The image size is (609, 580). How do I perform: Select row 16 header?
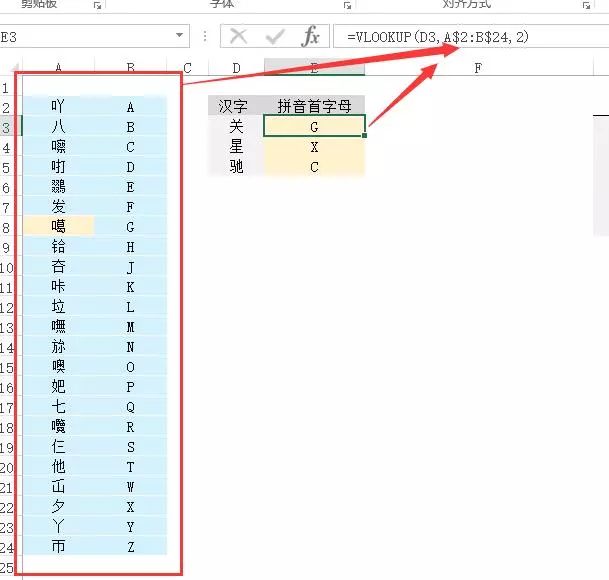6,388
